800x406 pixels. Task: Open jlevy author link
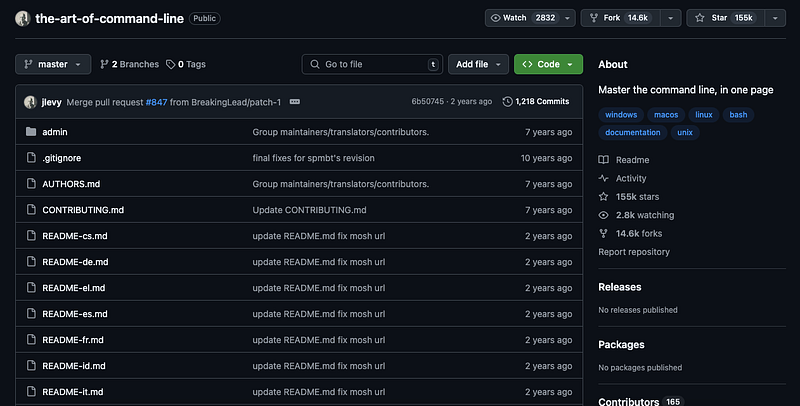52,102
